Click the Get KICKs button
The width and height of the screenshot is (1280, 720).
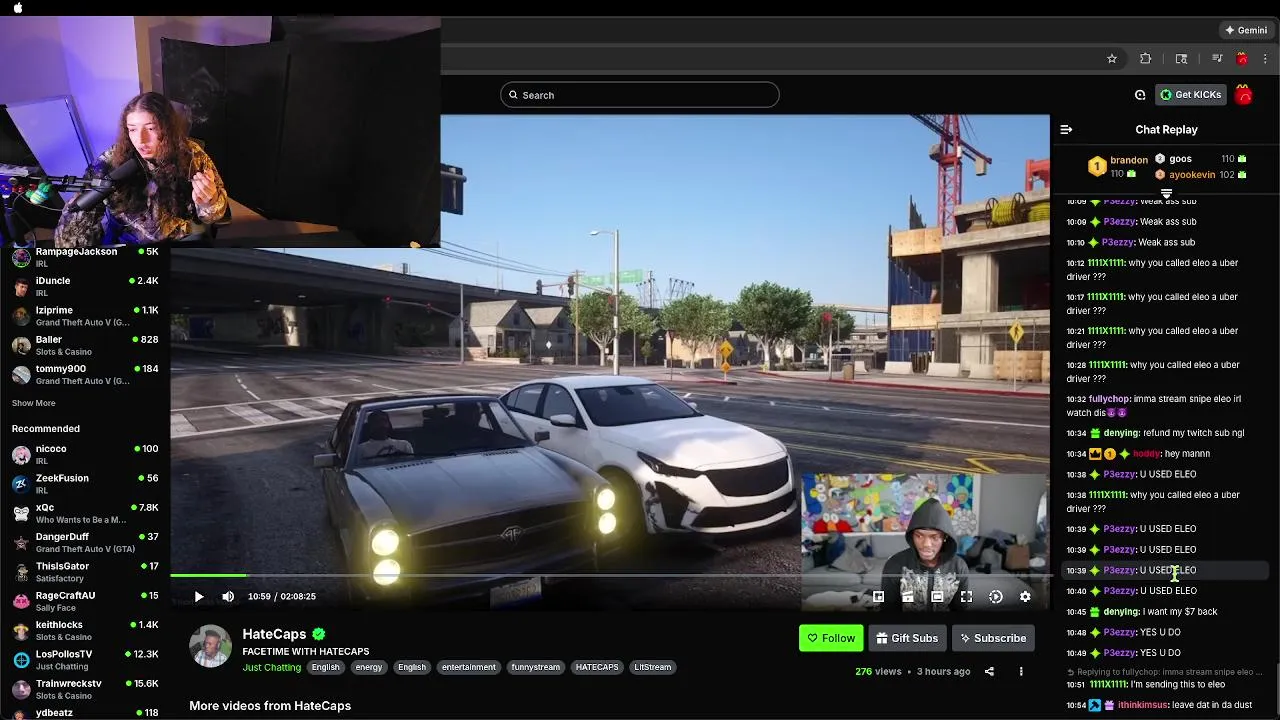tap(1190, 95)
